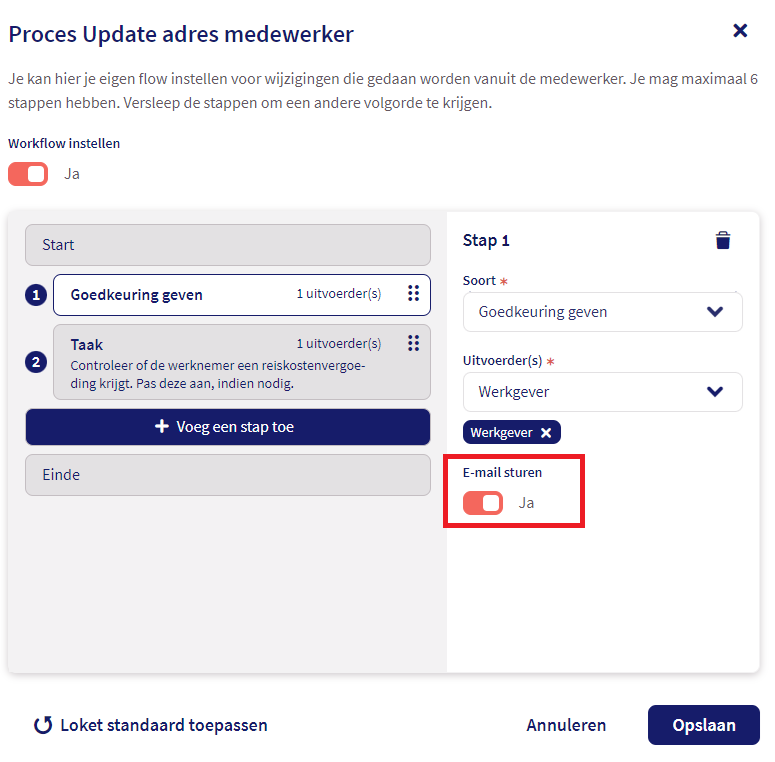Open the Uitvoerder(s) dropdown
Viewport: 775px width, 762px height.
click(x=603, y=392)
